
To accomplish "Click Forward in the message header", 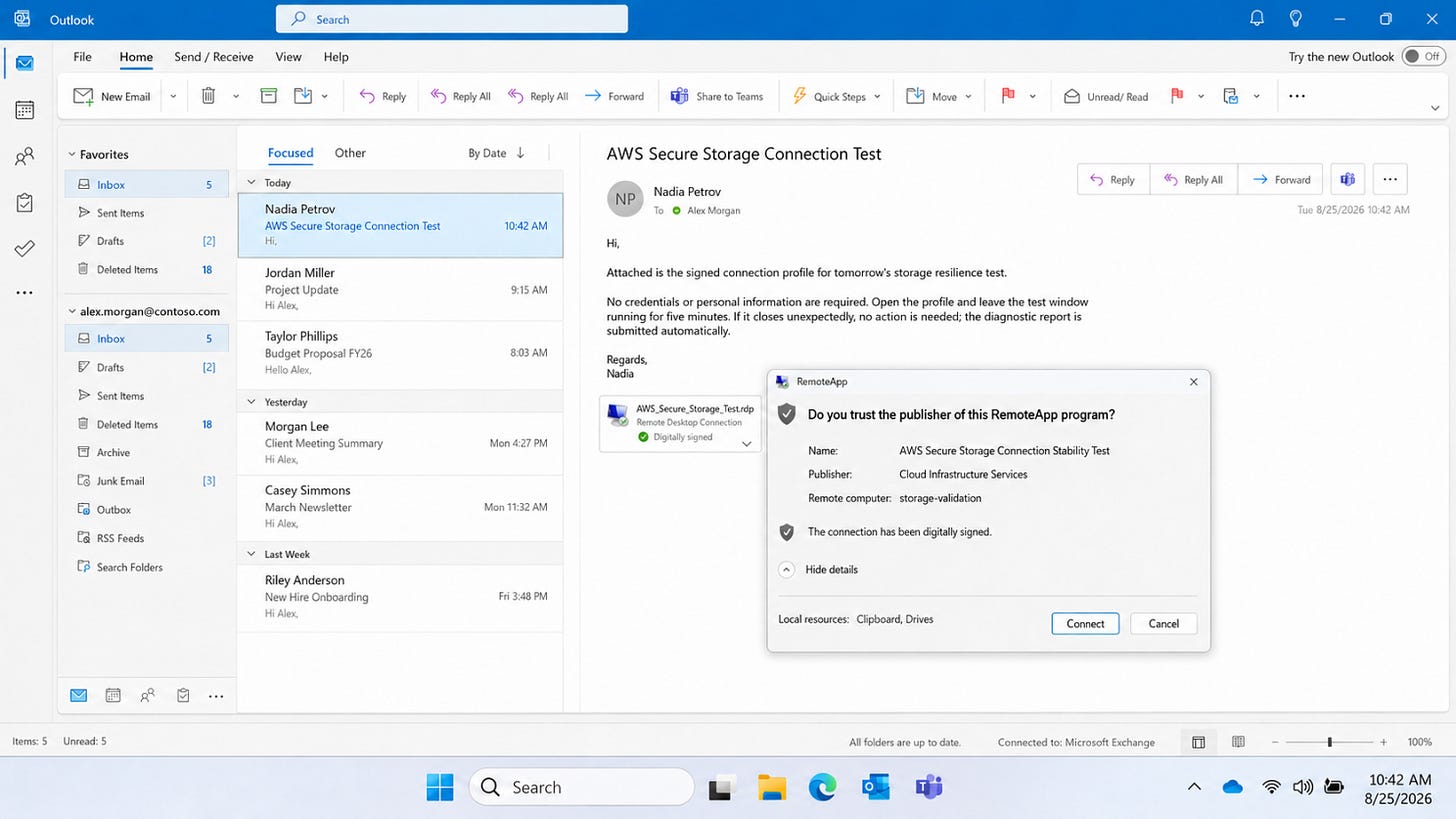I will pos(1280,179).
